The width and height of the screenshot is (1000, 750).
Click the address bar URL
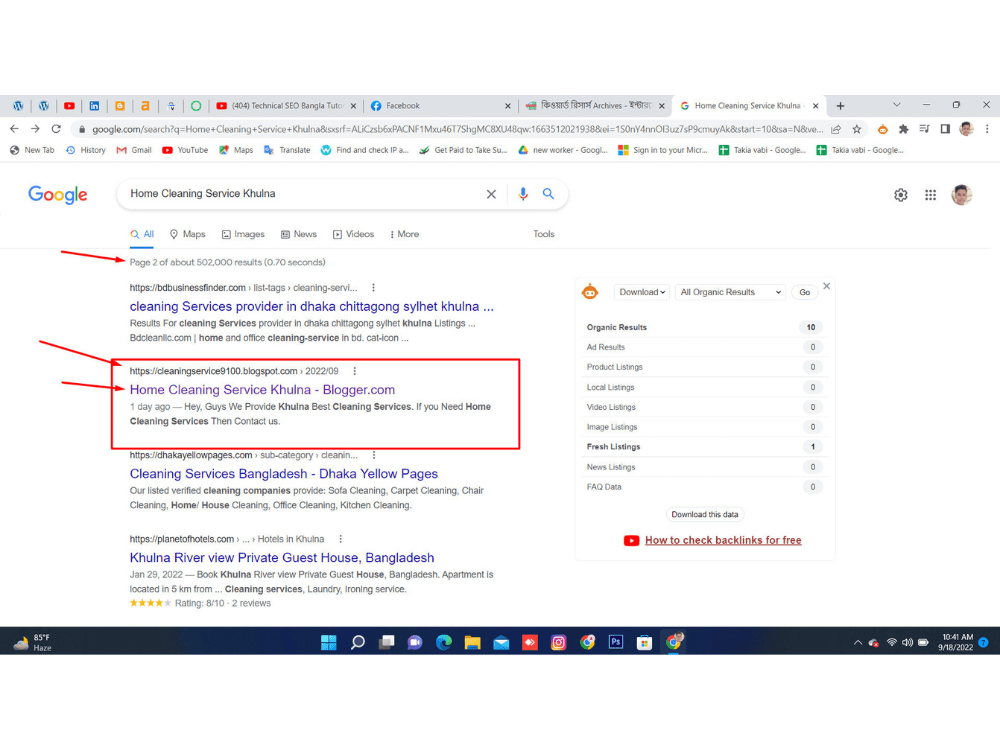(457, 129)
